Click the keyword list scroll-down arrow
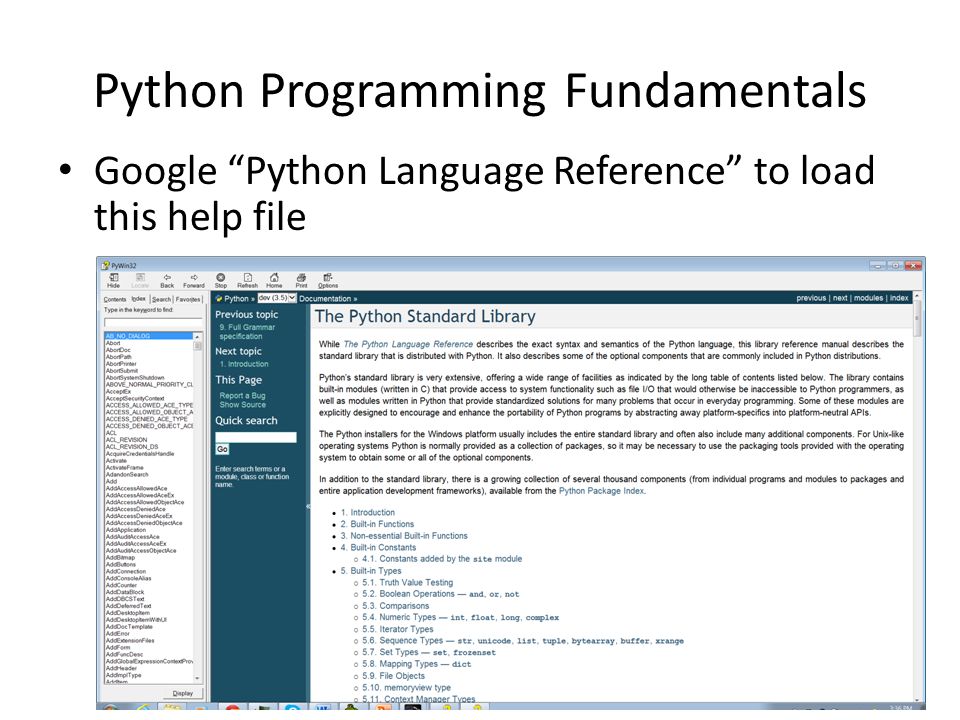The width and height of the screenshot is (960, 720). click(x=197, y=678)
